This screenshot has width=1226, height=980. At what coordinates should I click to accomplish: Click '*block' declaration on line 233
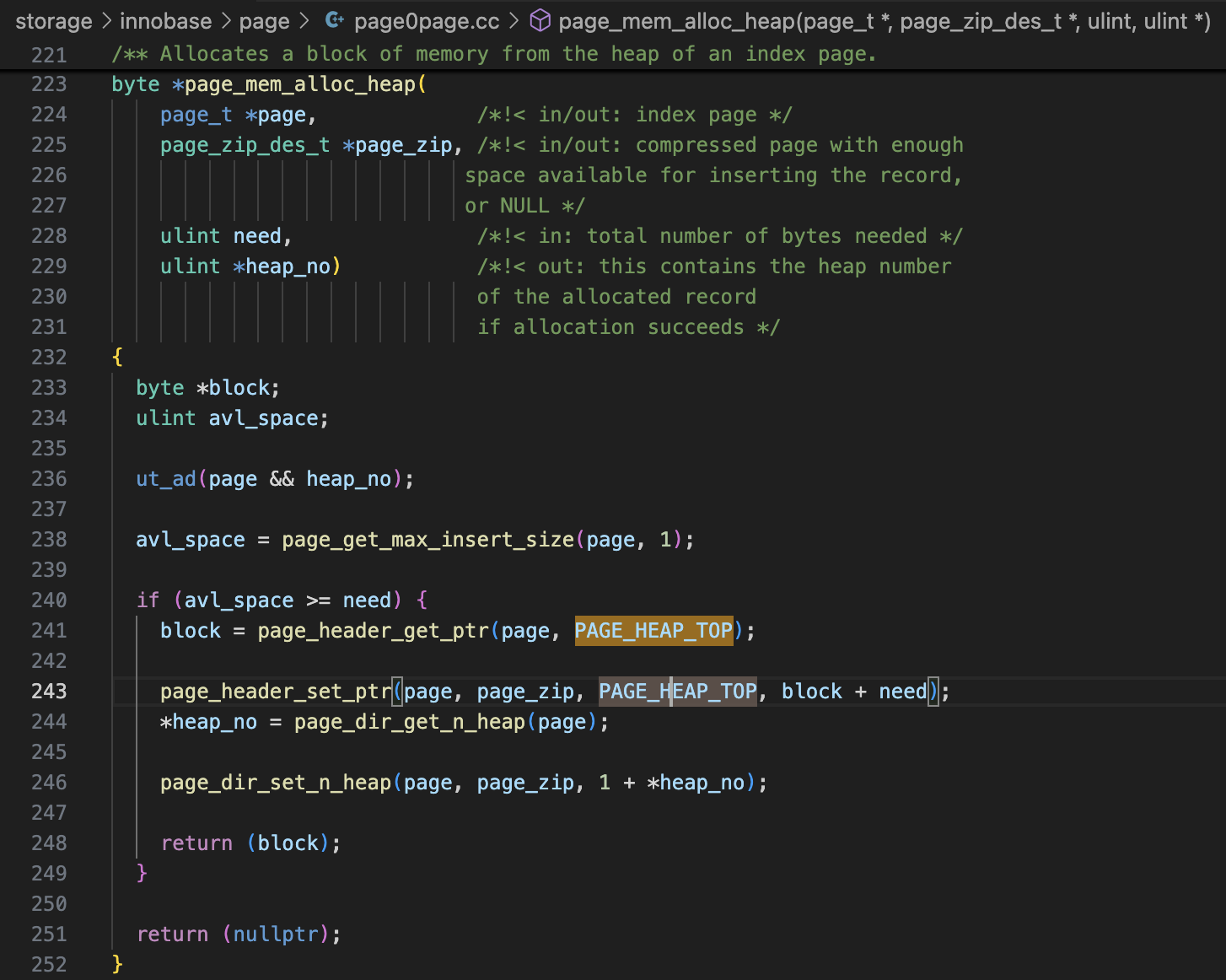[x=234, y=388]
